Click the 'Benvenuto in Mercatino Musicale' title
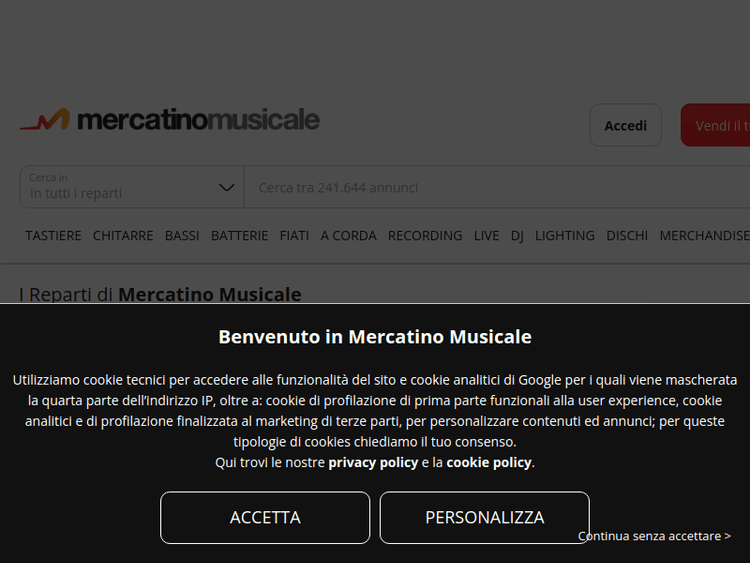This screenshot has width=750, height=563. coord(375,337)
